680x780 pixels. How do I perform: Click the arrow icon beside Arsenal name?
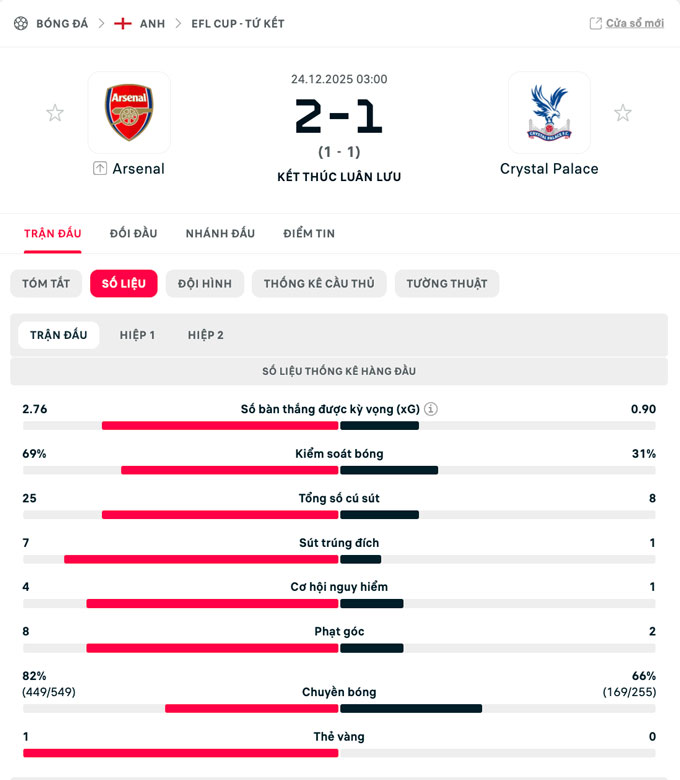(99, 169)
